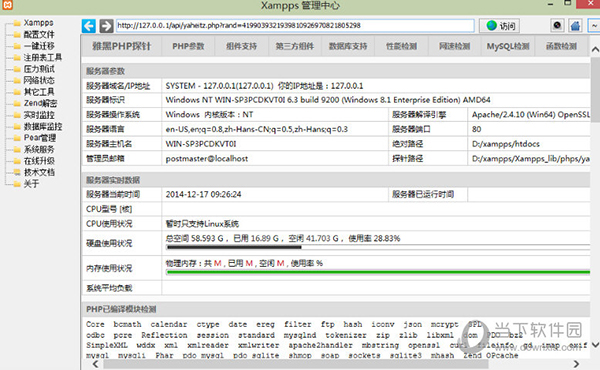Open 网络状态 tree entry
600x370 pixels.
pyautogui.click(x=39, y=80)
